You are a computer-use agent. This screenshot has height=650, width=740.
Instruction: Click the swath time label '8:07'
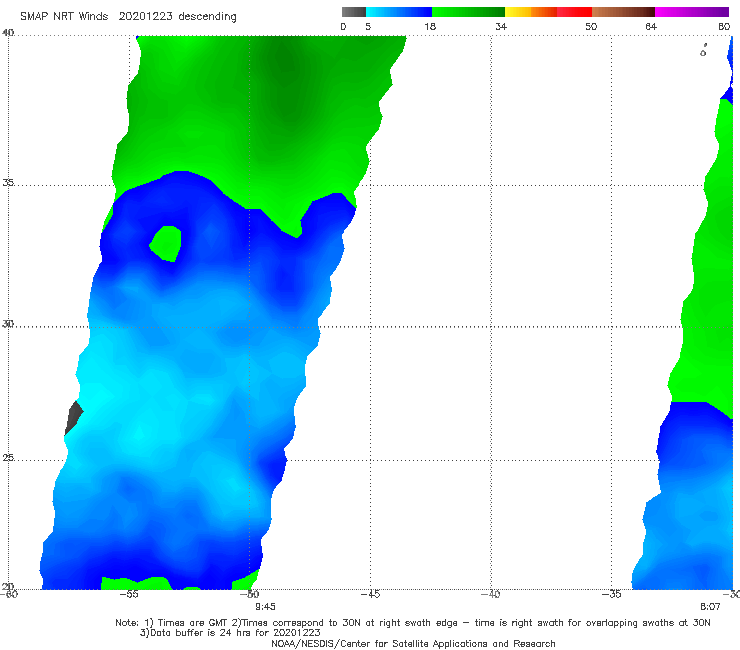(x=710, y=607)
